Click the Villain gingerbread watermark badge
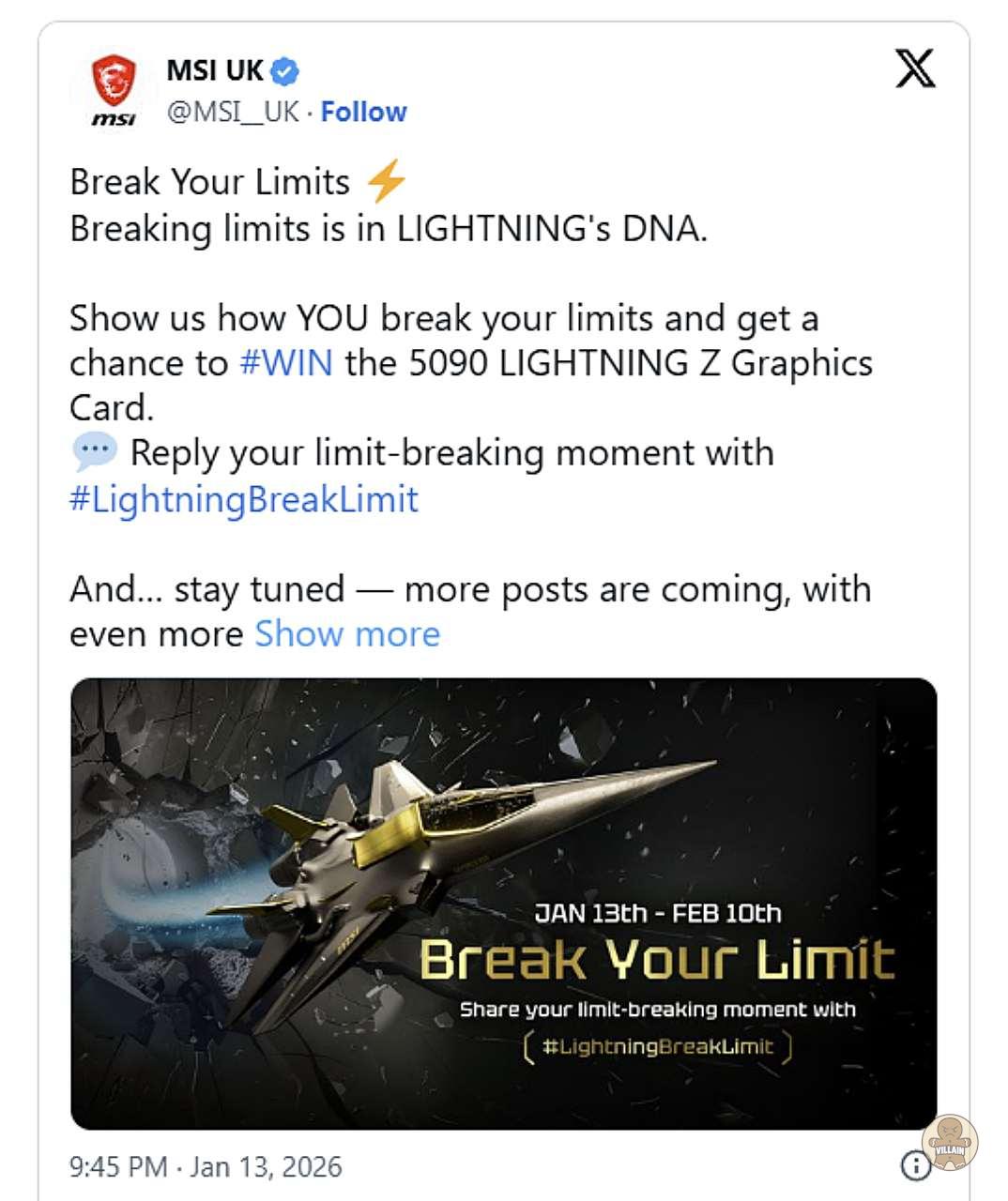1008x1201 pixels. pos(950,1141)
